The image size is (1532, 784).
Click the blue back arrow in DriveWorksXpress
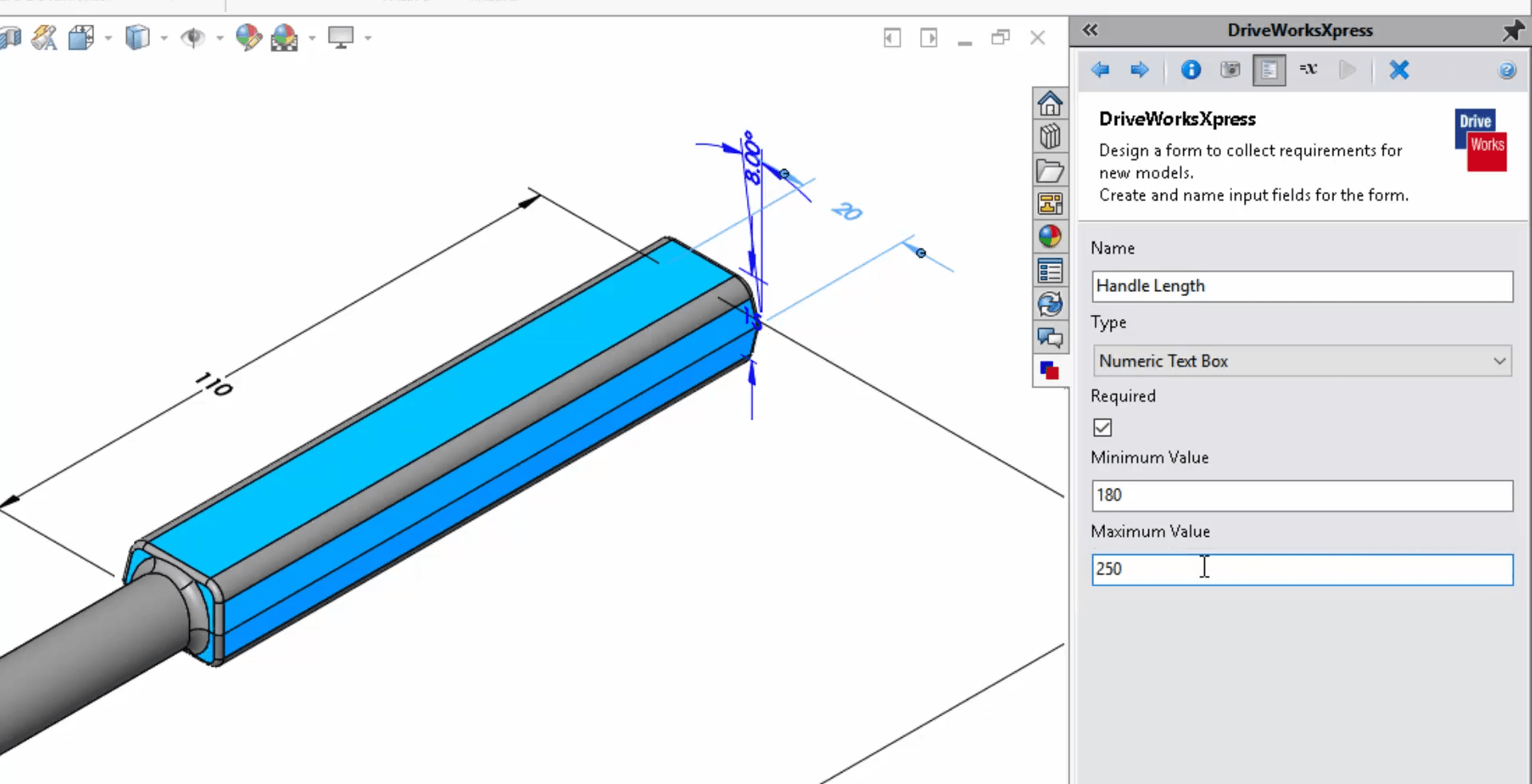click(x=1100, y=70)
